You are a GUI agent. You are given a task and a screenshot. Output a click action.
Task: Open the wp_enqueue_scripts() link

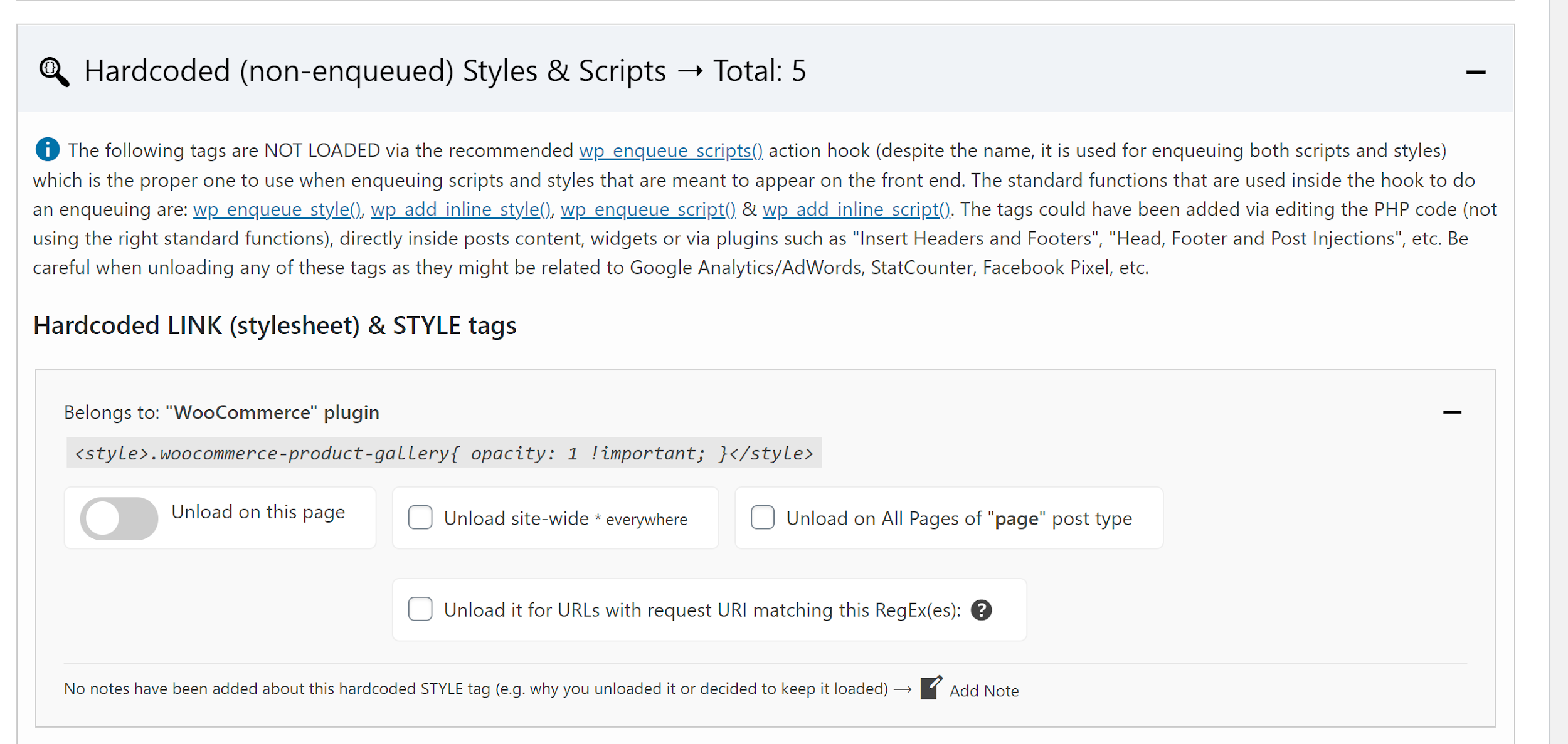point(670,151)
